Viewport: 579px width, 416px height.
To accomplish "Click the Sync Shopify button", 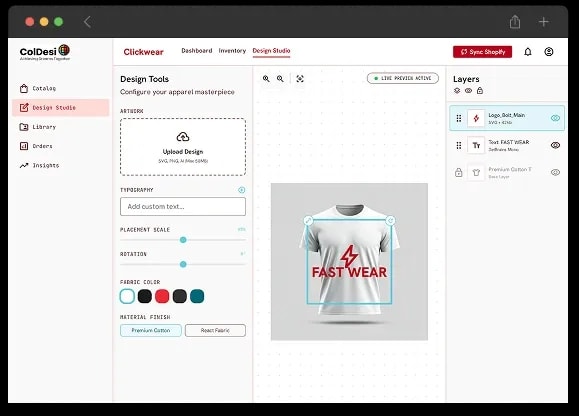I will coord(482,52).
